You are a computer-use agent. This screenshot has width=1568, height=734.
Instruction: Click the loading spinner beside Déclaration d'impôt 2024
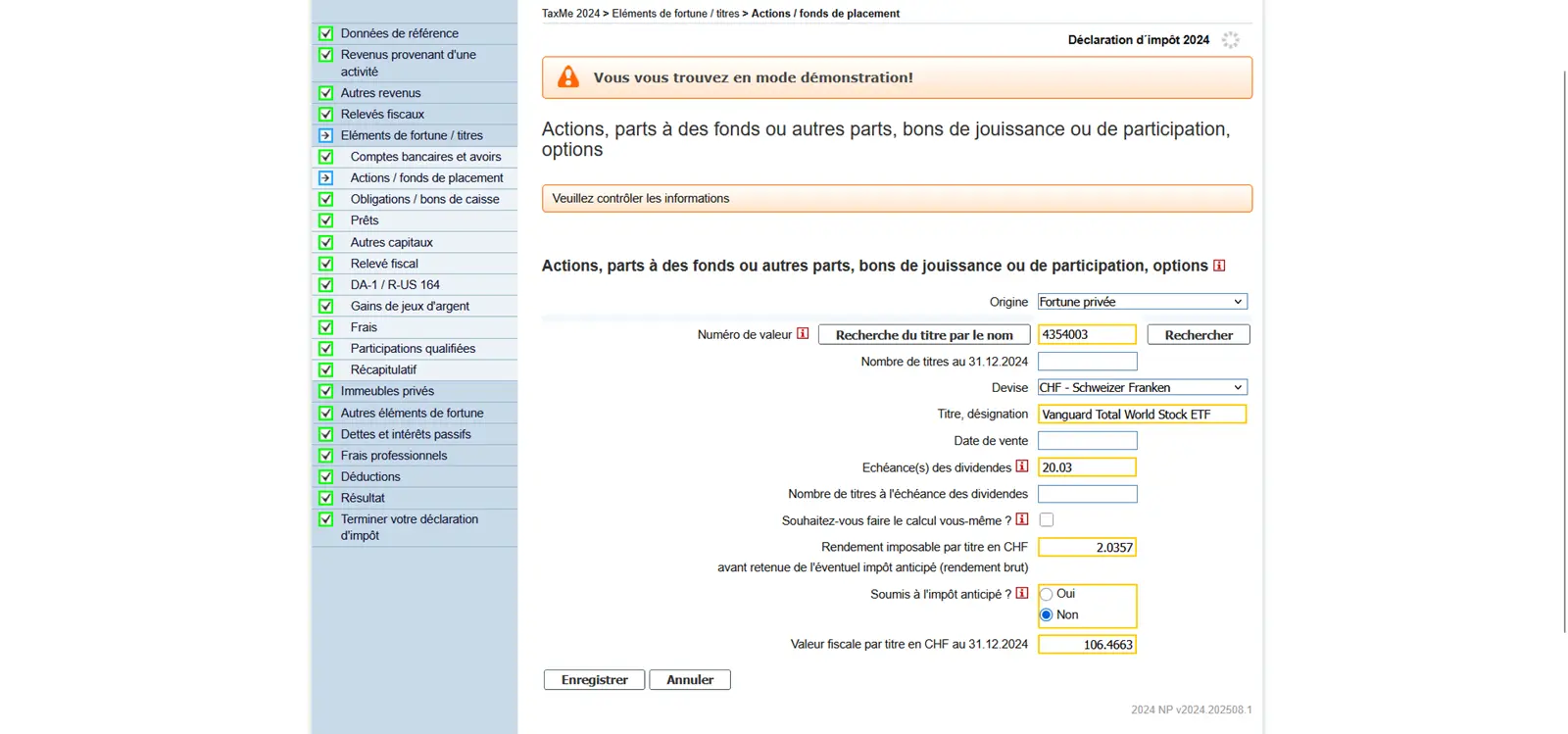(x=1231, y=40)
